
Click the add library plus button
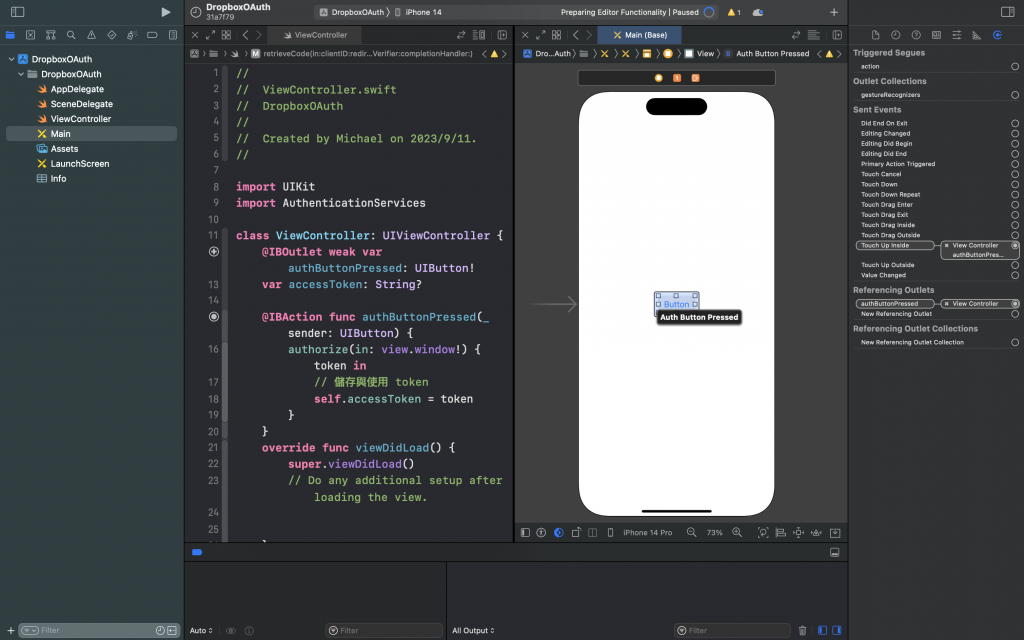[833, 12]
